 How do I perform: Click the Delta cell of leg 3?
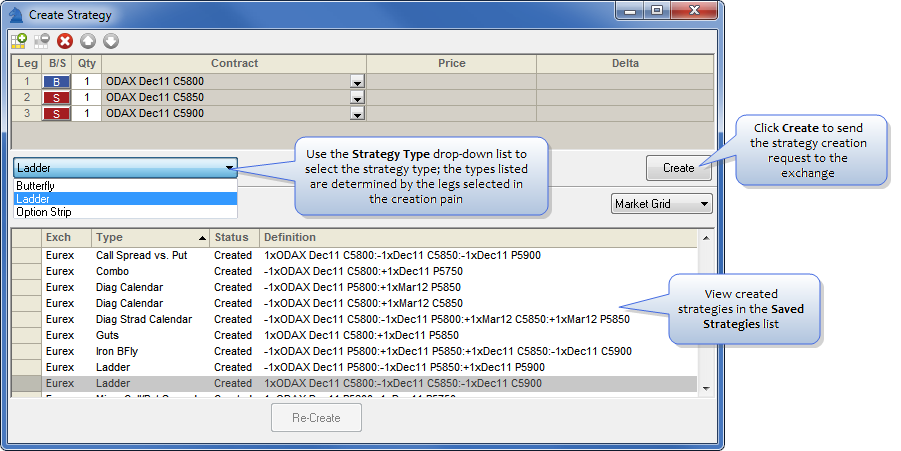(x=625, y=114)
